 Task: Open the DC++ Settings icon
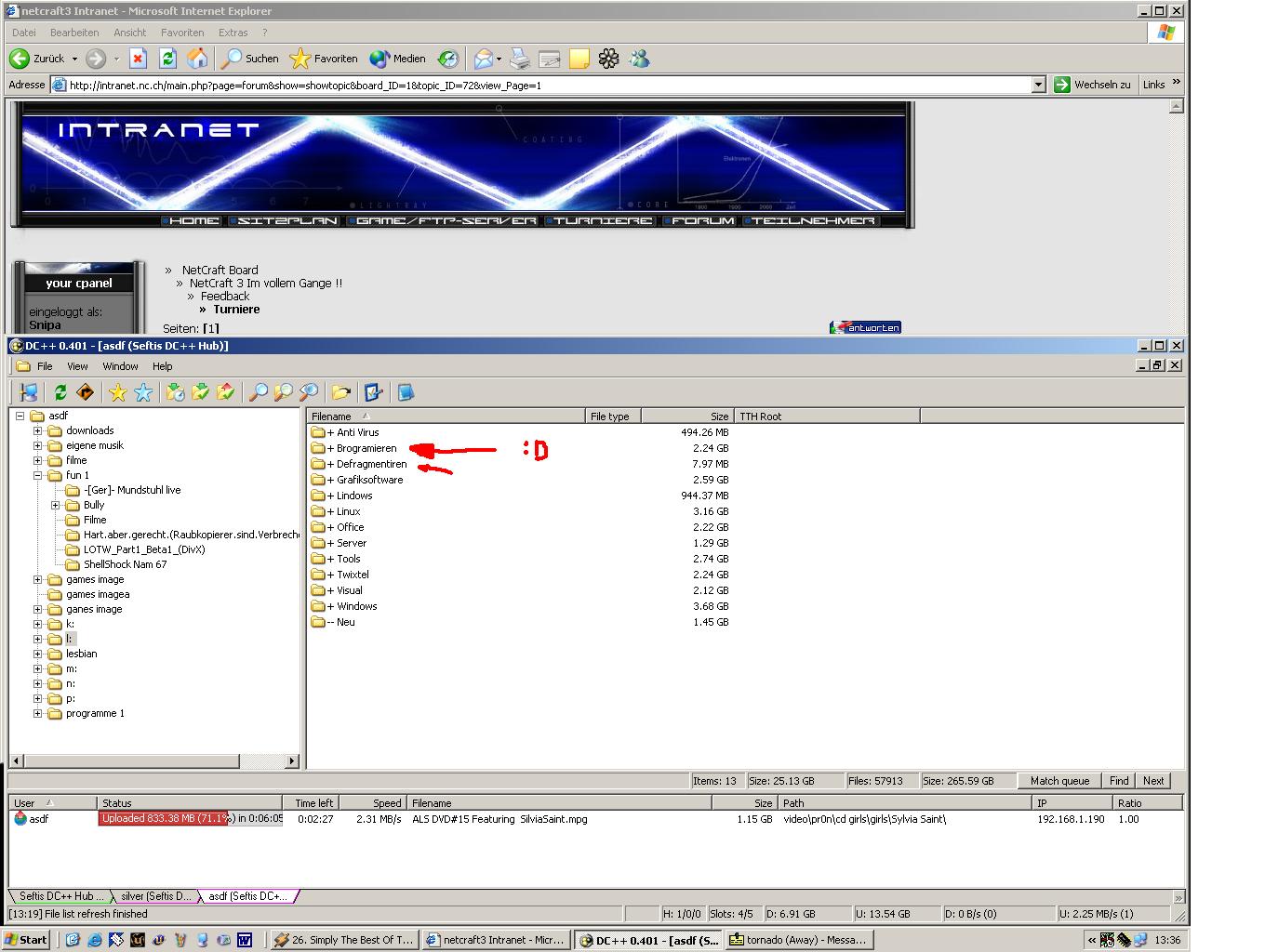click(x=374, y=392)
